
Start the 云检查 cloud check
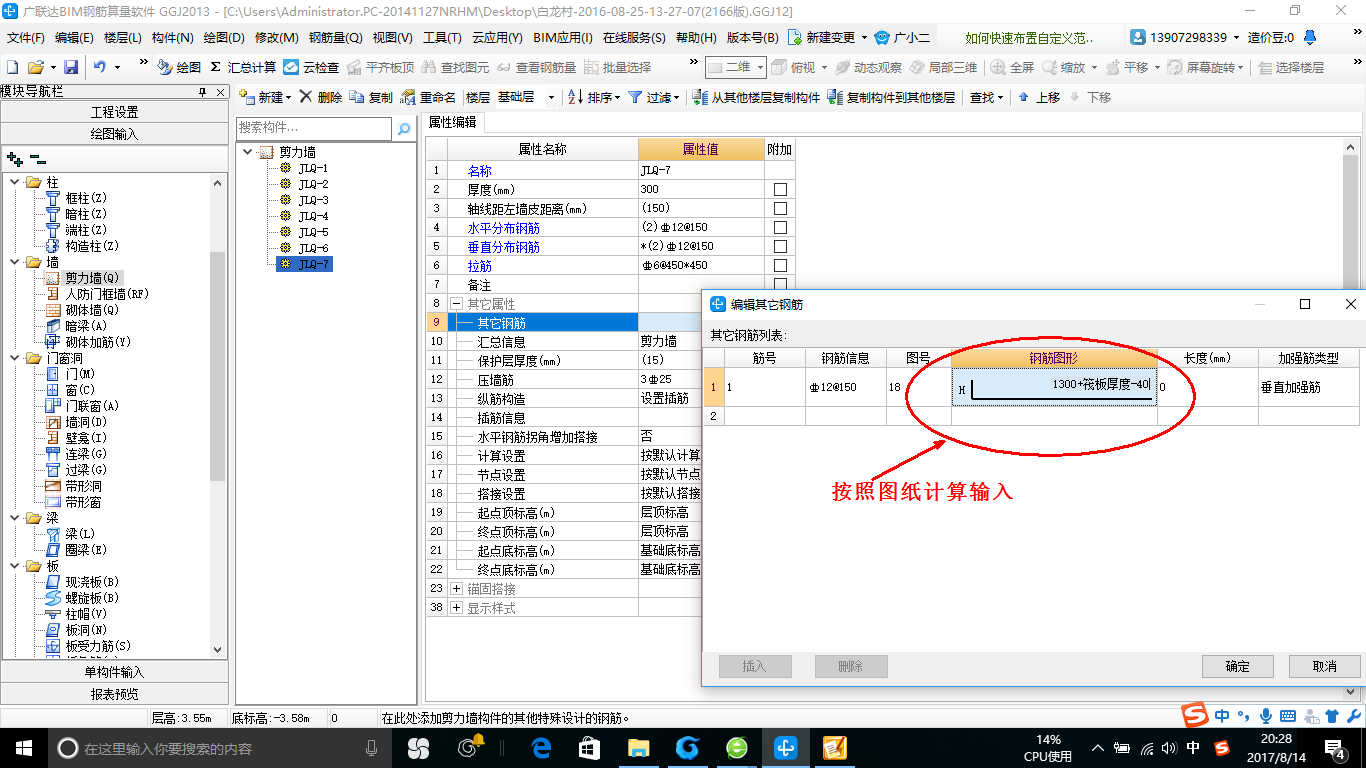coord(311,67)
